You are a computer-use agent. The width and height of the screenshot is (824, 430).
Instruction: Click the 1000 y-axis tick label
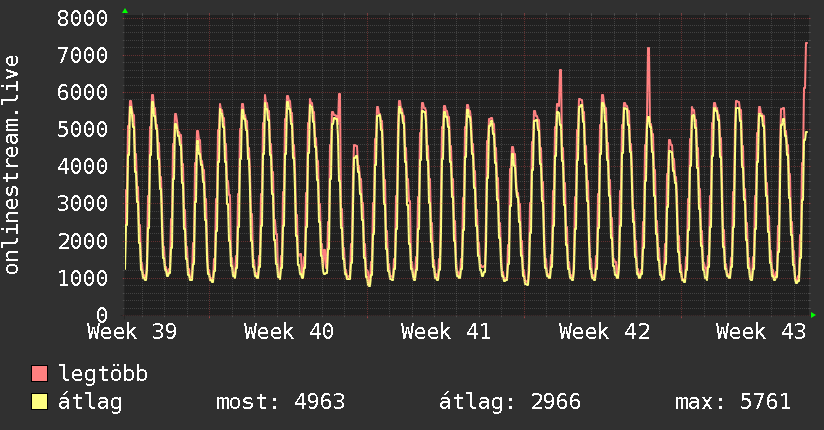[83, 278]
